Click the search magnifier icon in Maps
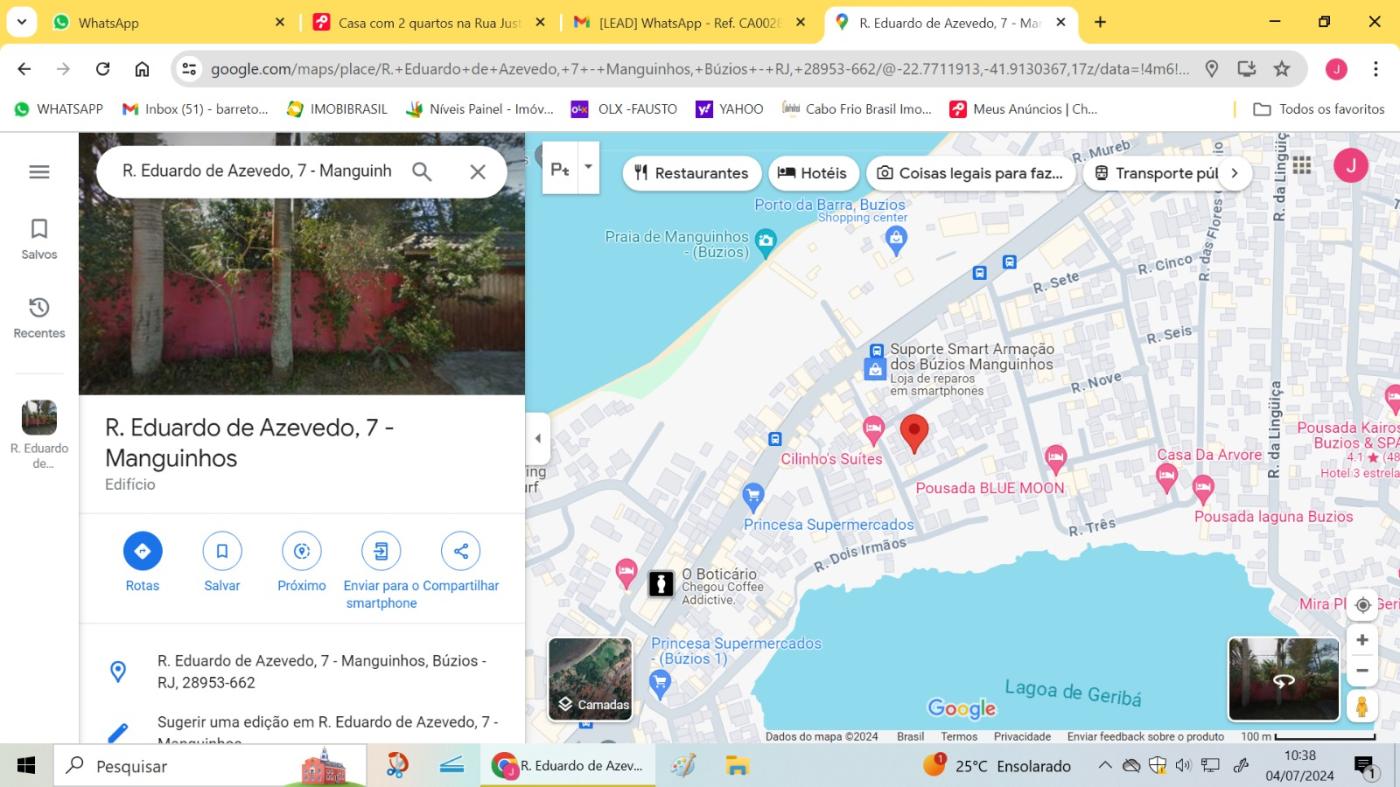 point(422,172)
